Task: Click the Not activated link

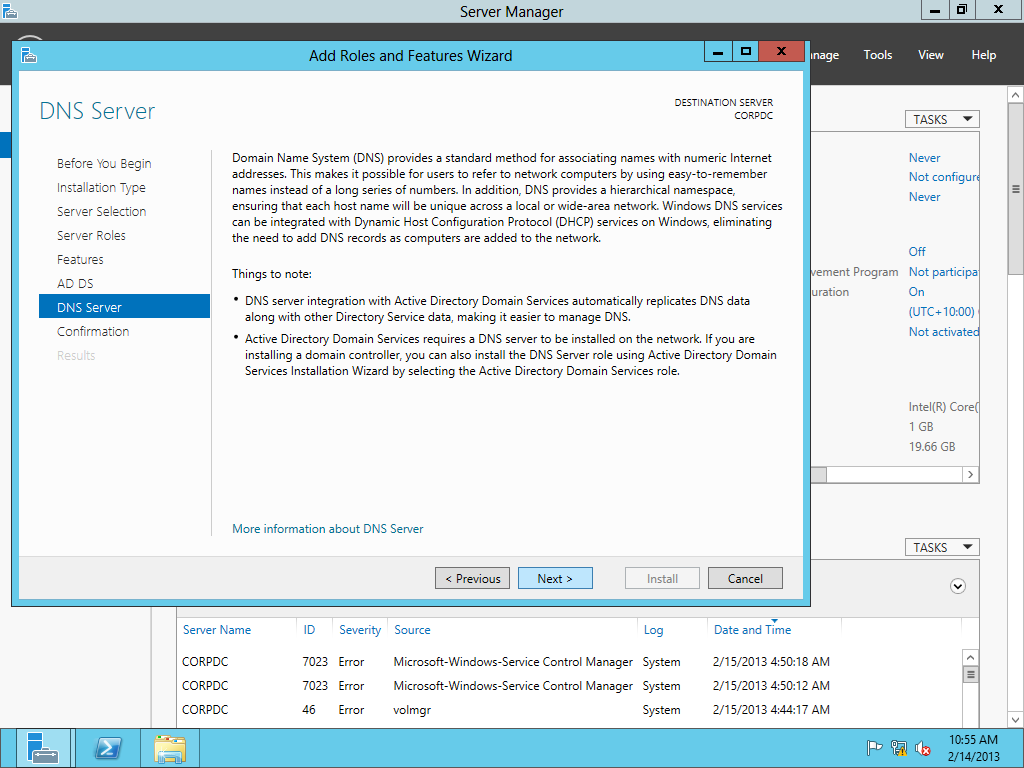Action: point(943,331)
